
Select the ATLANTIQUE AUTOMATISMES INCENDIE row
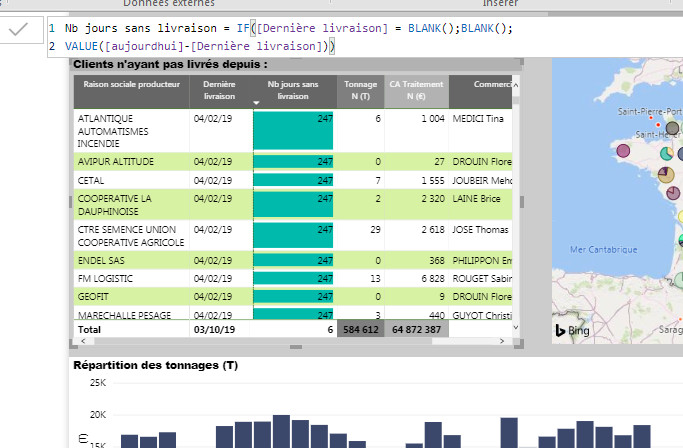click(x=293, y=131)
